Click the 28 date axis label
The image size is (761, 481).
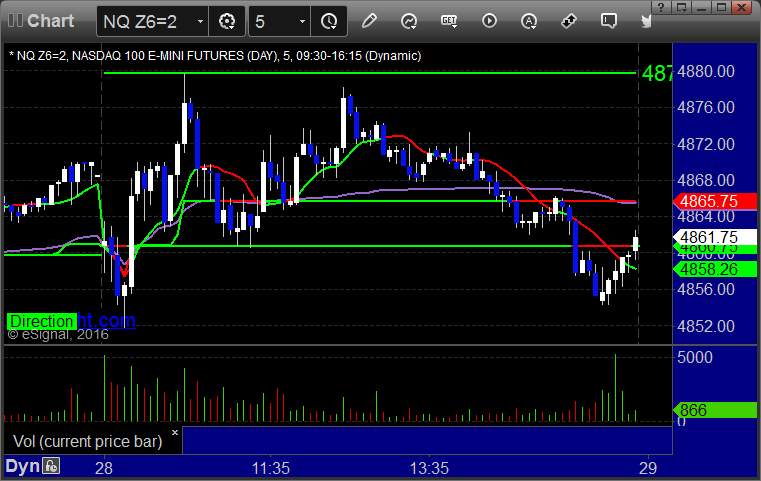tap(104, 468)
